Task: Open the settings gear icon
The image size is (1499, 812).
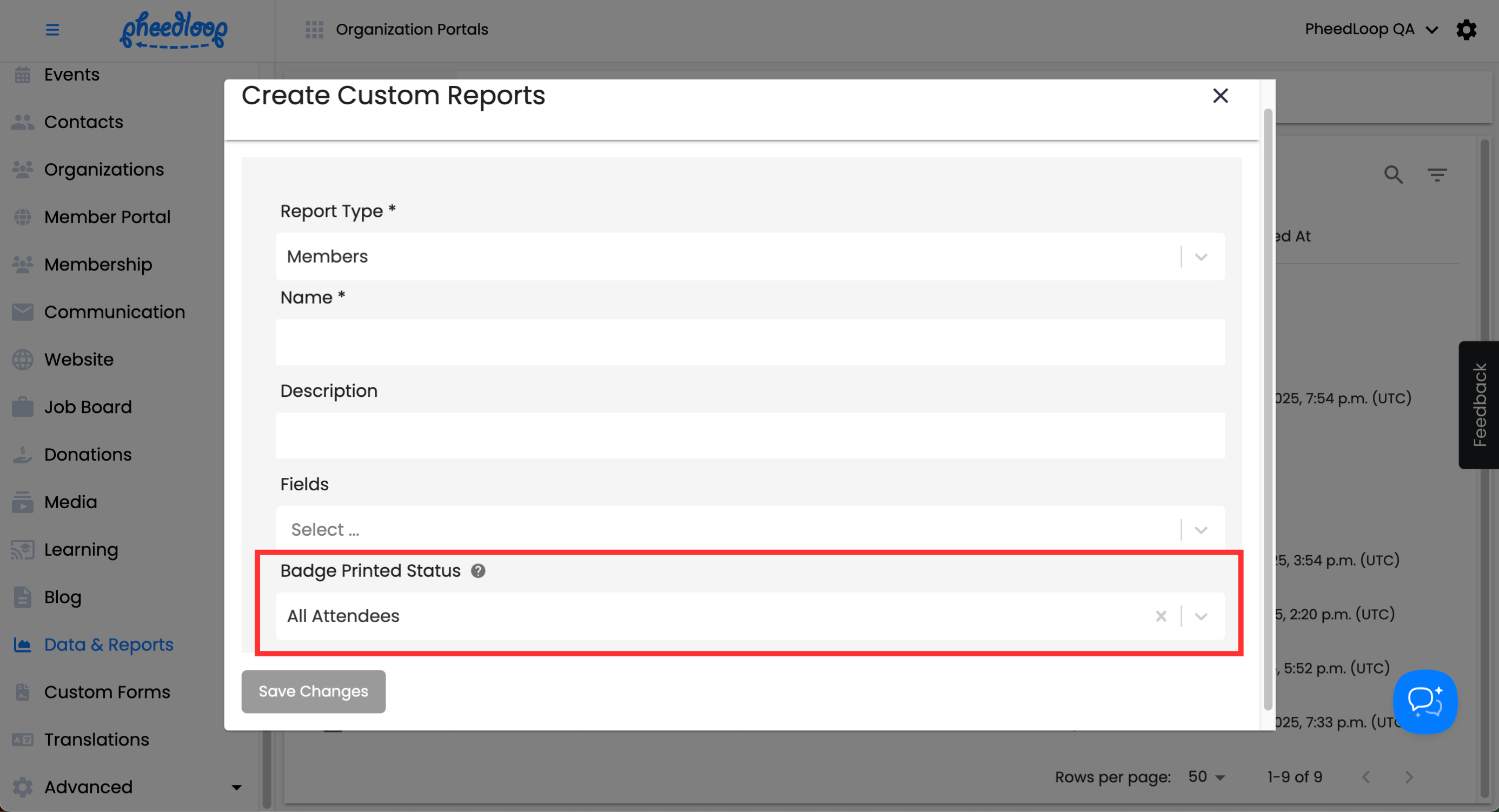Action: tap(1466, 30)
